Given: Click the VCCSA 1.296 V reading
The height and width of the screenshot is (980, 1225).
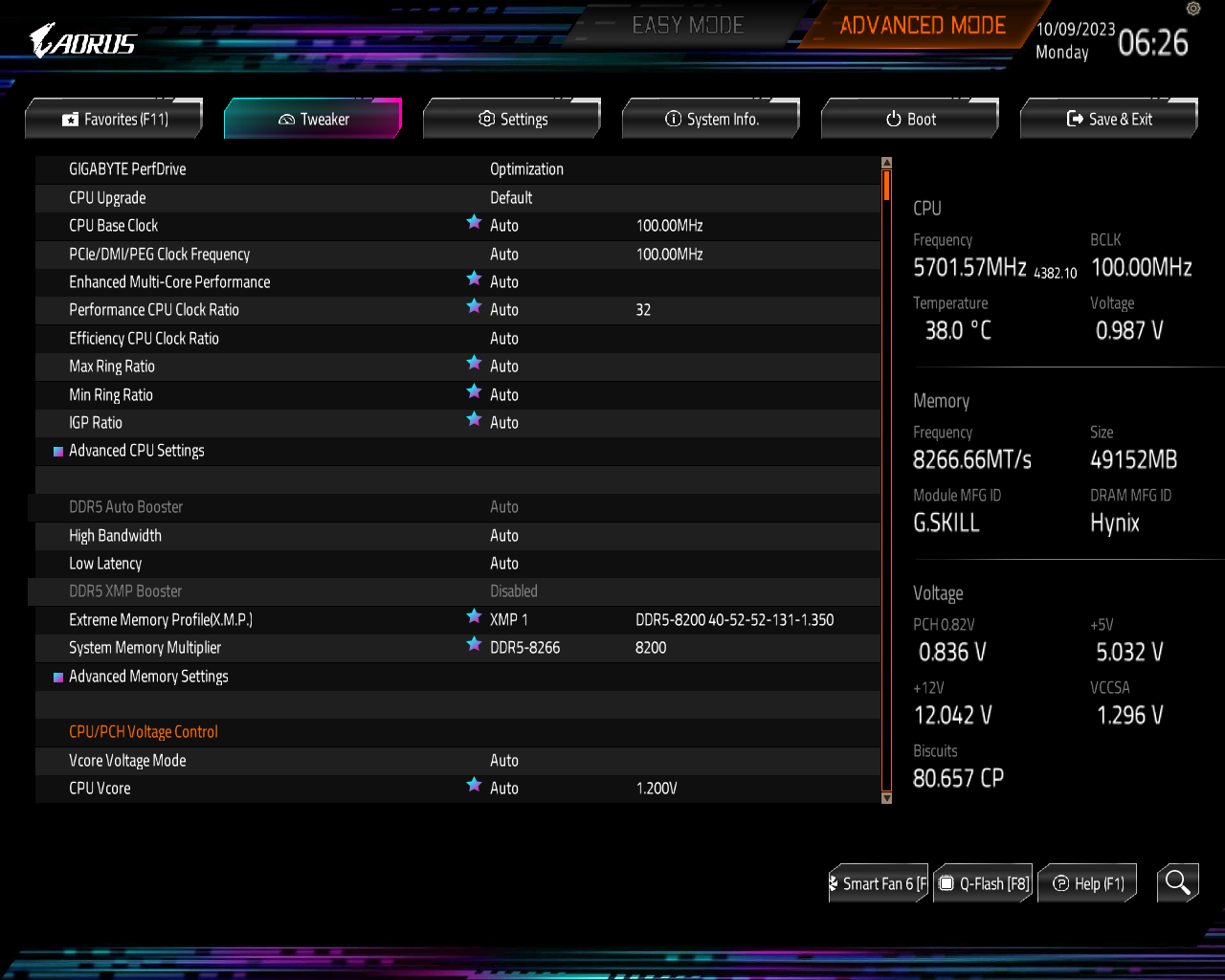Looking at the screenshot, I should pos(1130,716).
